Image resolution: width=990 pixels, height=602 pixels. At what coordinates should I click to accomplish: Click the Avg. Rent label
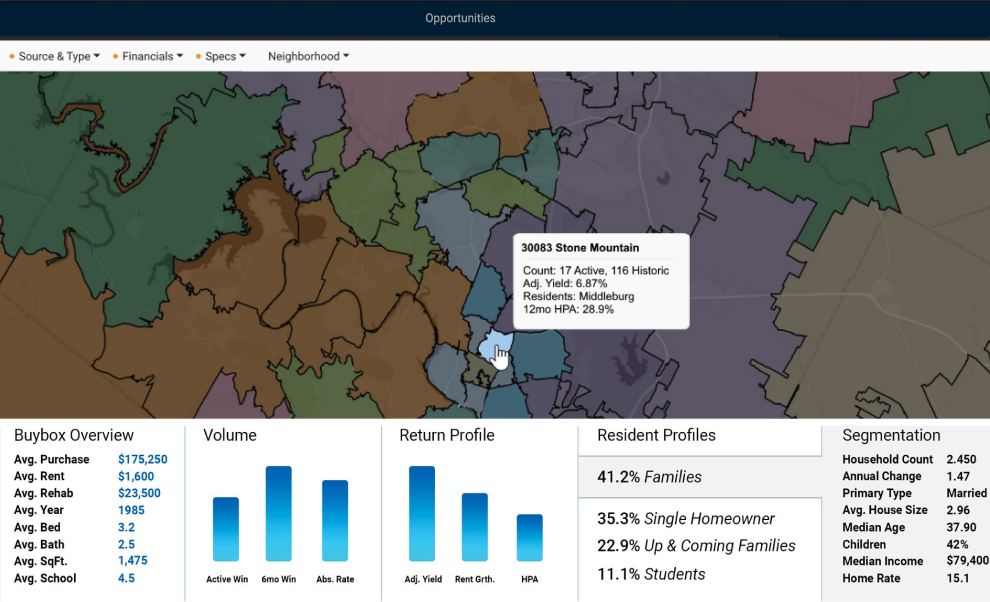[39, 476]
